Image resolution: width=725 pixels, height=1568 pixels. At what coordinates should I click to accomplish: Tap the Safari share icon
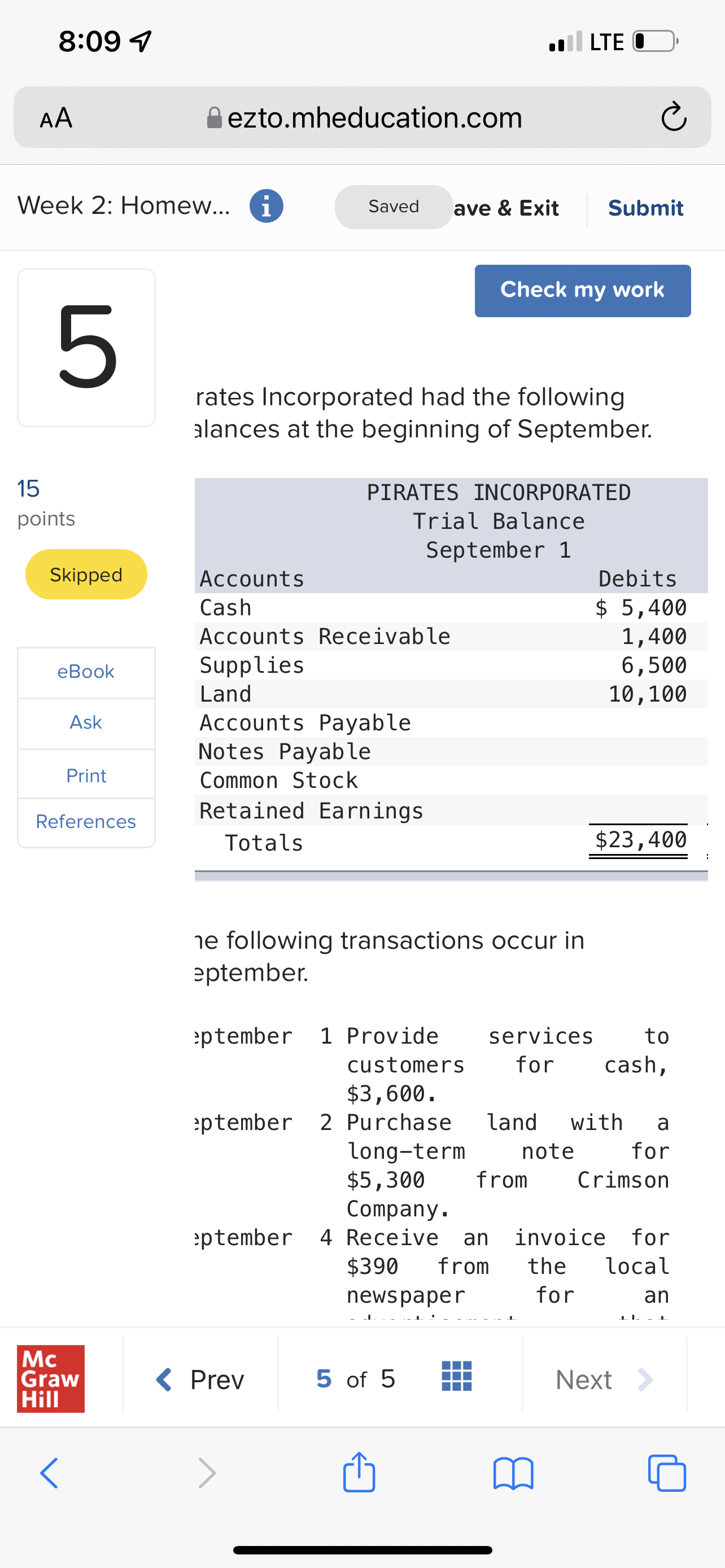(359, 1473)
